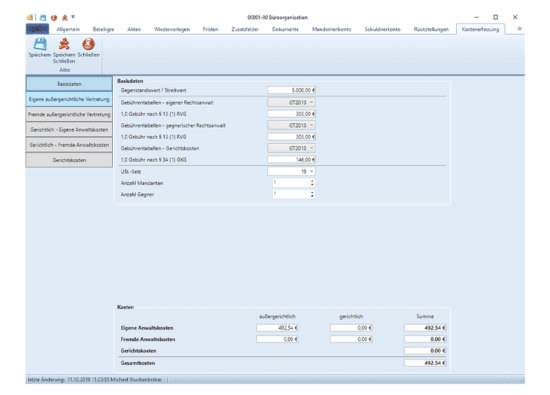Click the application icon in the title bar
Image resolution: width=550 pixels, height=395 pixels.
(30, 17)
